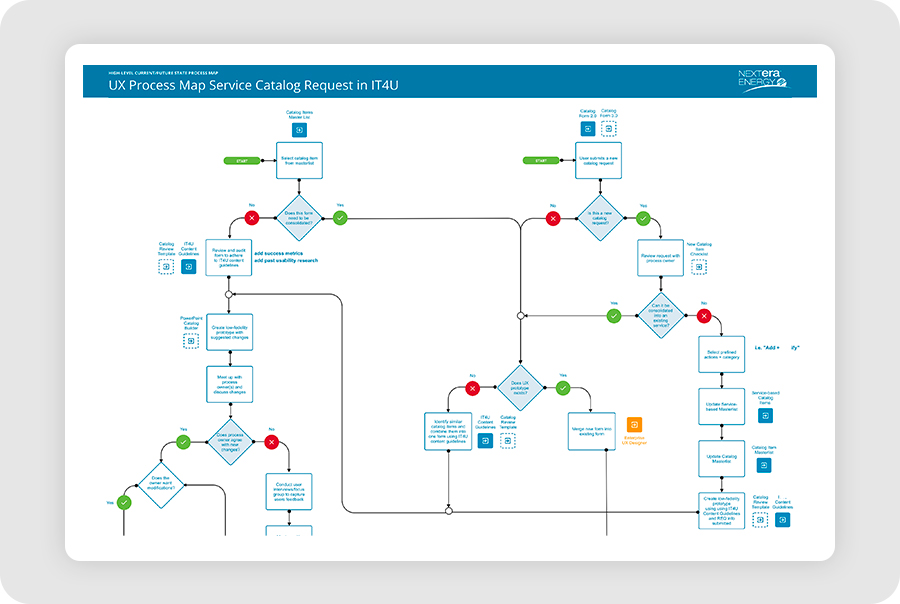
Task: Select the 'Update Service-based Masterlist' box
Action: coord(721,406)
